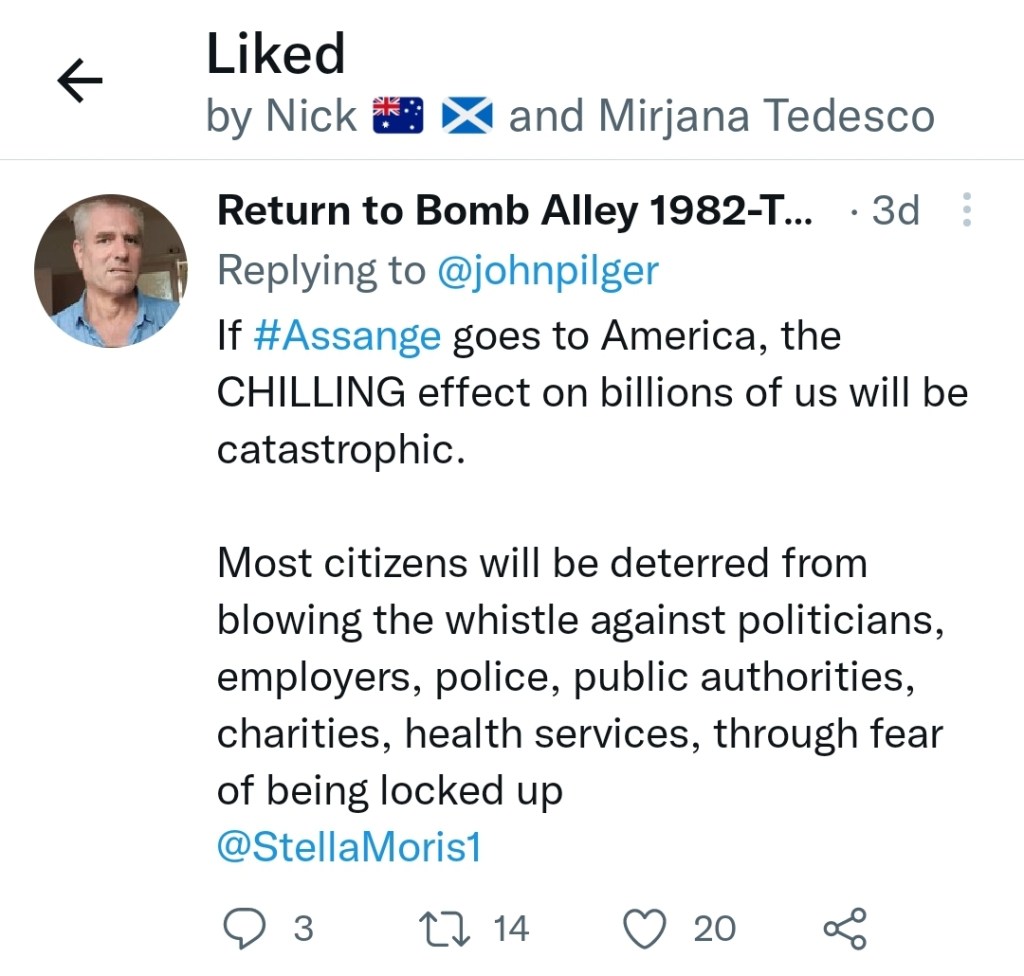This screenshot has height=976, width=1024.
Task: Open the Return to Bomb Alley profile name
Action: (515, 211)
